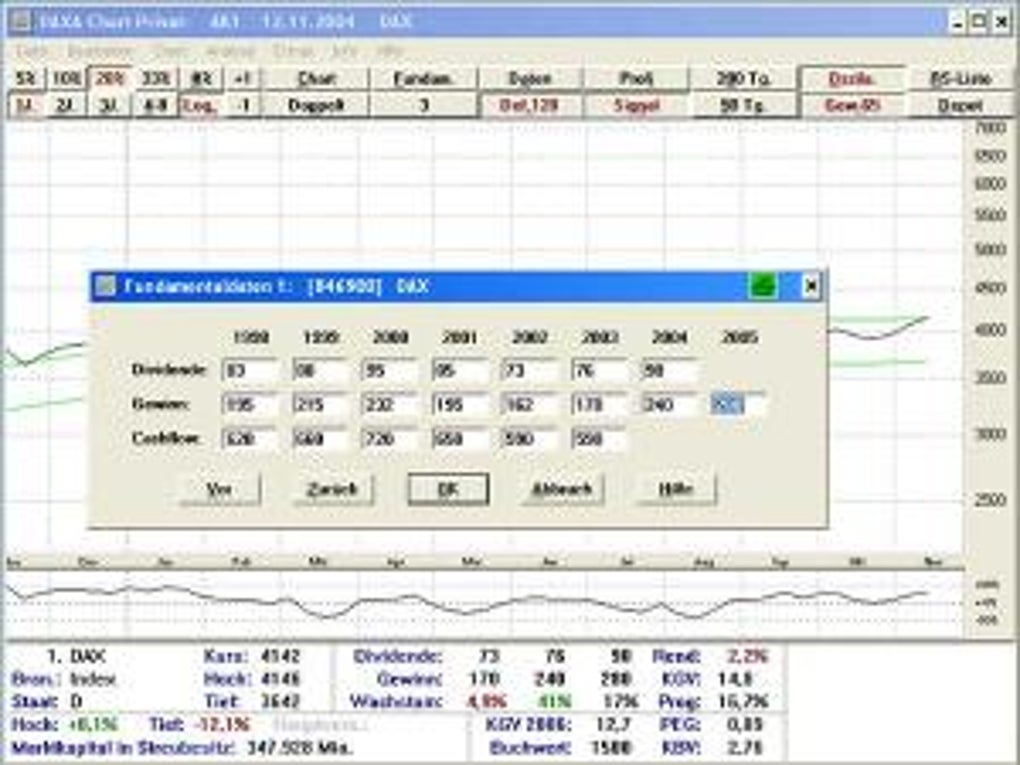Image resolution: width=1020 pixels, height=765 pixels.
Task: Click the Gewinn field for 1999
Action: coord(320,405)
